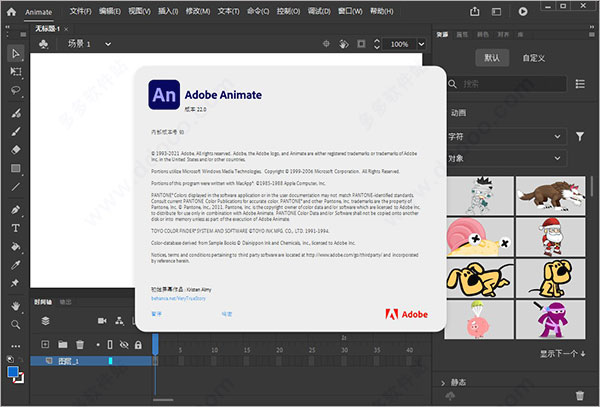600x407 pixels.
Task: Add camera layer in timeline
Action: pos(102,321)
